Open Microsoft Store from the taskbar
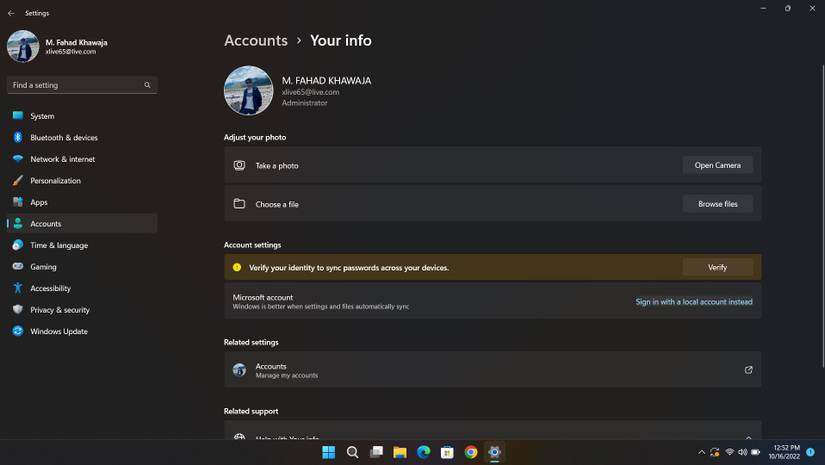Image resolution: width=825 pixels, height=465 pixels. point(447,452)
